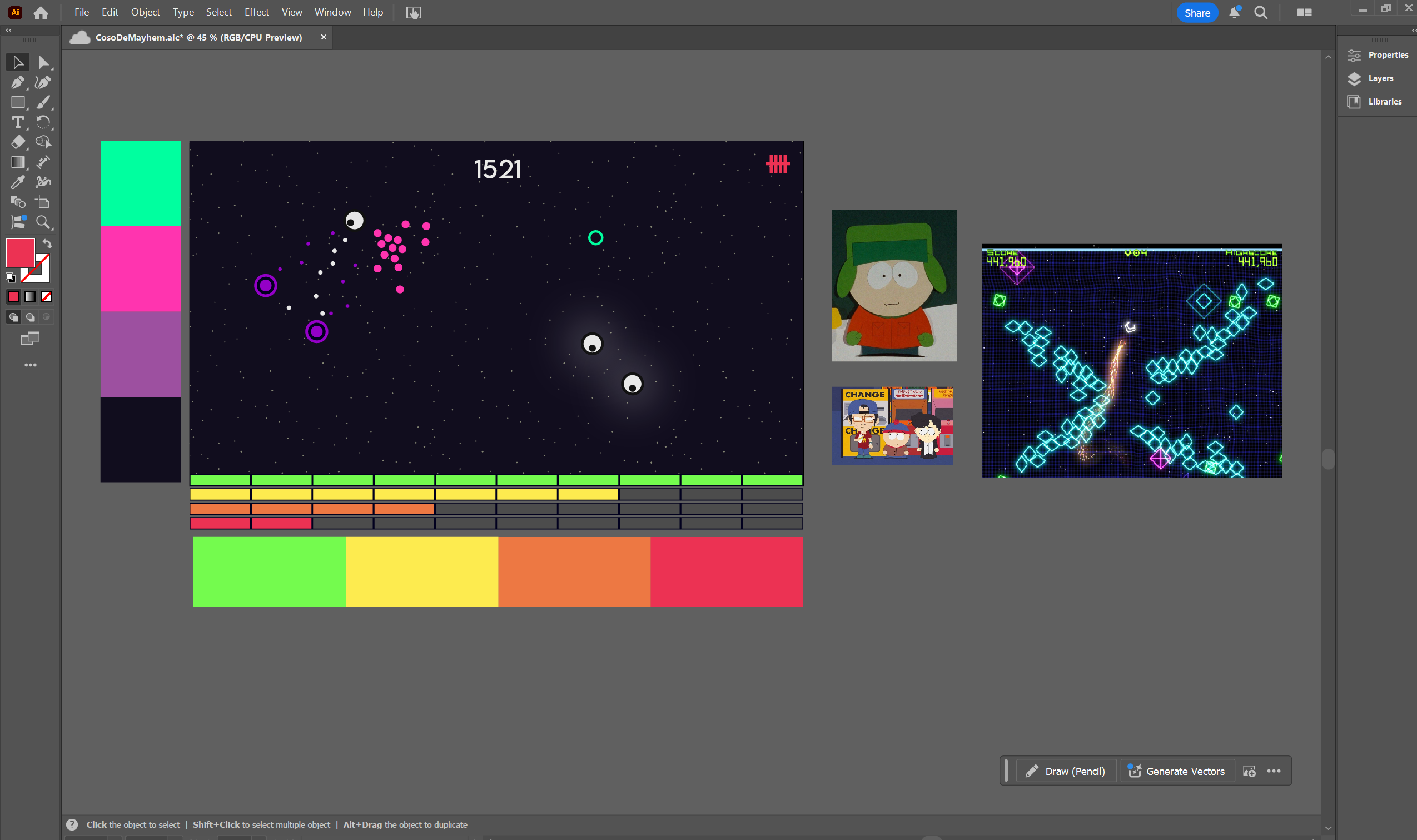Click the red Fill color swatch
Screen dimensions: 1417x840
click(20, 252)
